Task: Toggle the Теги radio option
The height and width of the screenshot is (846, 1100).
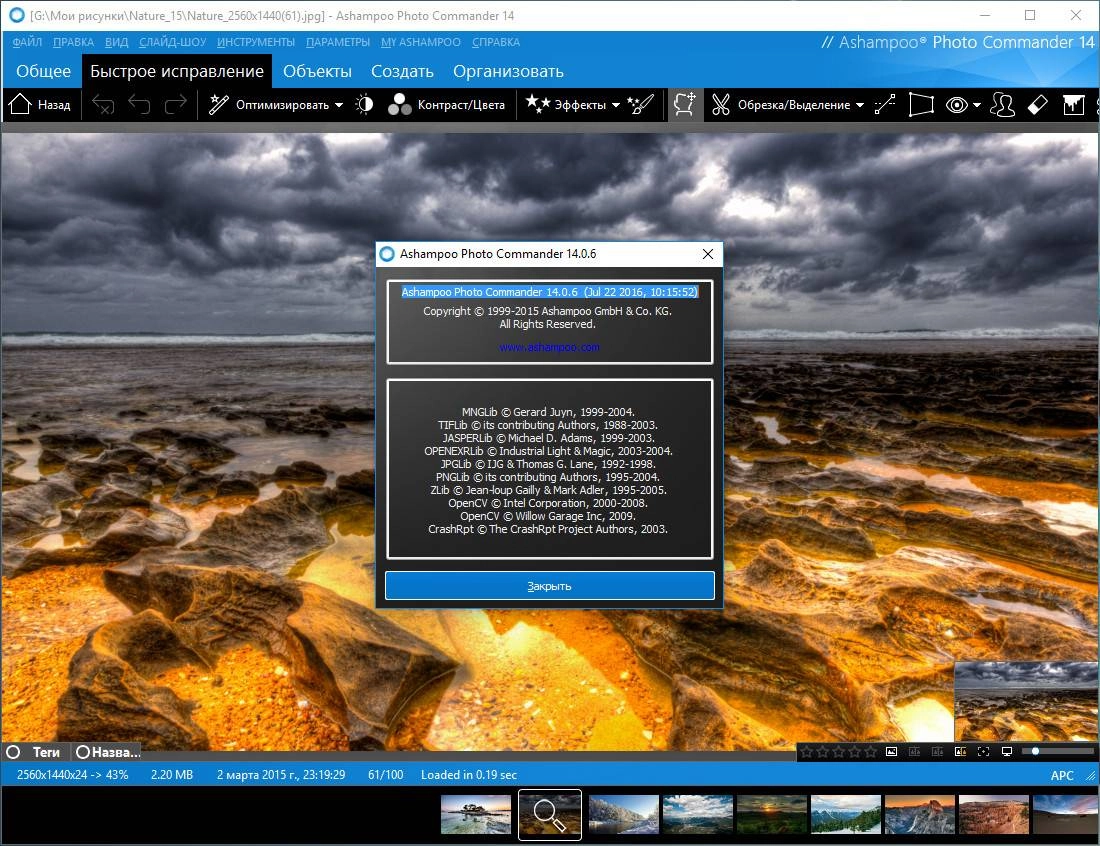Action: pos(13,752)
